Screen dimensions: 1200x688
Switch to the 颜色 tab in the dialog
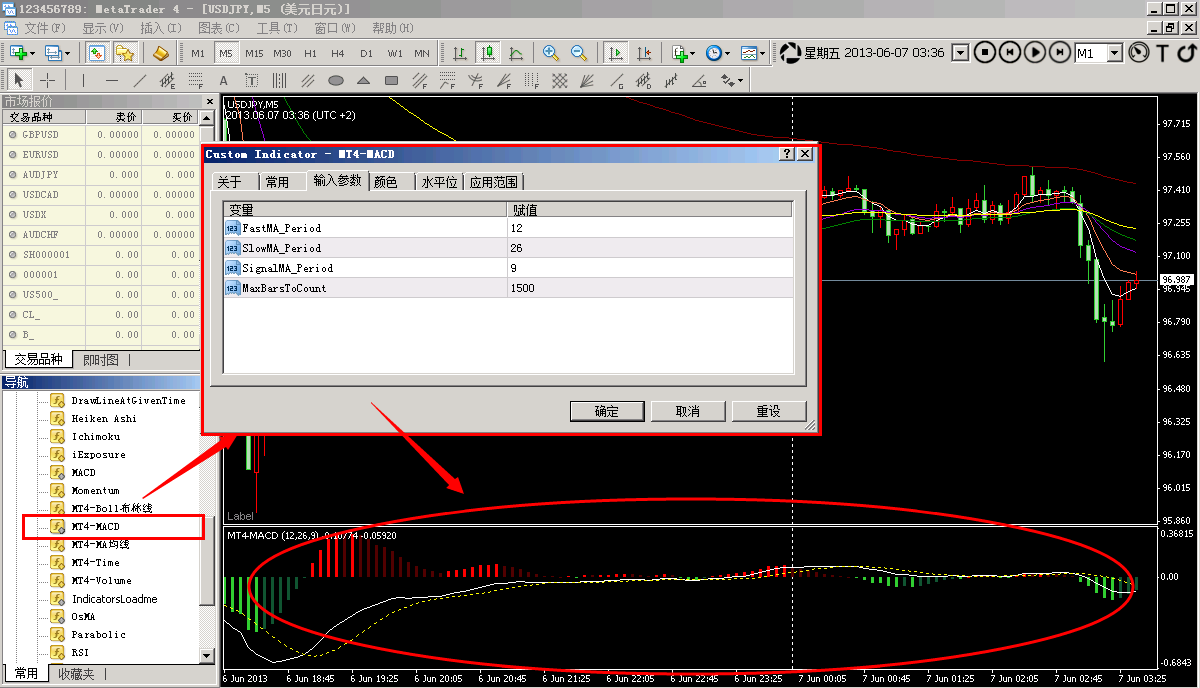coord(385,182)
